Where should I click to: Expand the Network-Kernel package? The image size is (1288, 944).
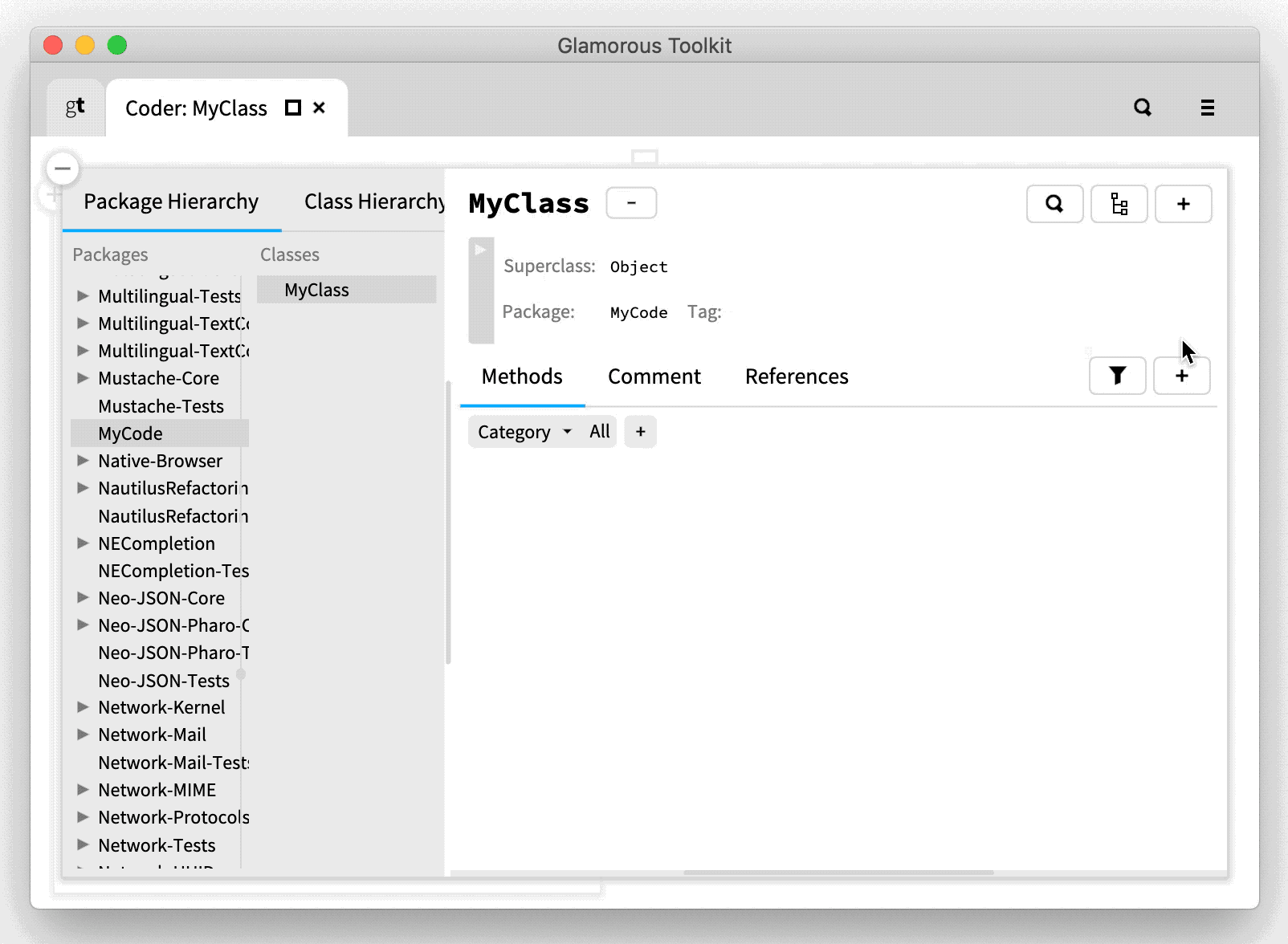click(x=83, y=706)
